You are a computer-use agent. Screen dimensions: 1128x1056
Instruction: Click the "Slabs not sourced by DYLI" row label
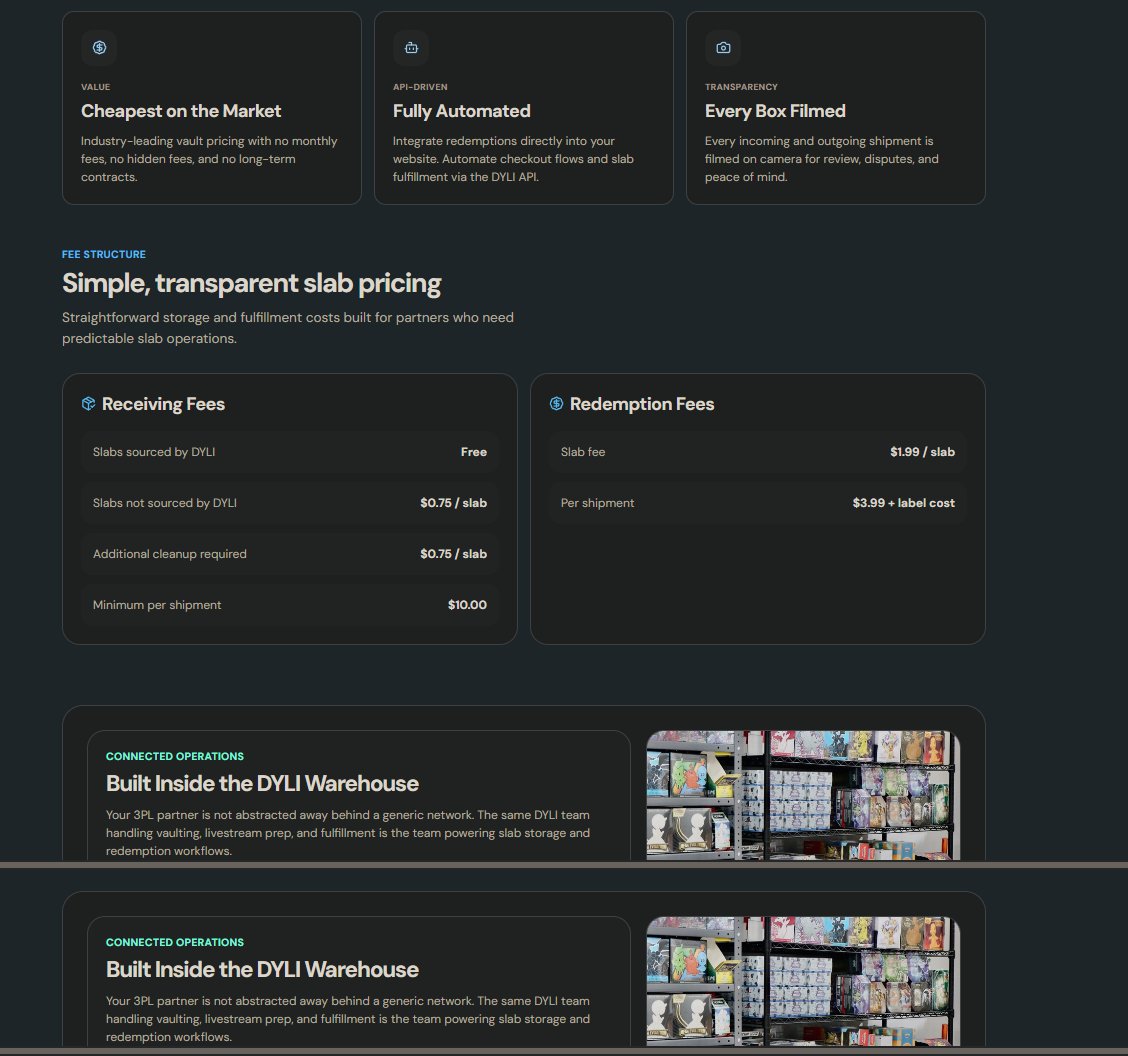coord(165,503)
